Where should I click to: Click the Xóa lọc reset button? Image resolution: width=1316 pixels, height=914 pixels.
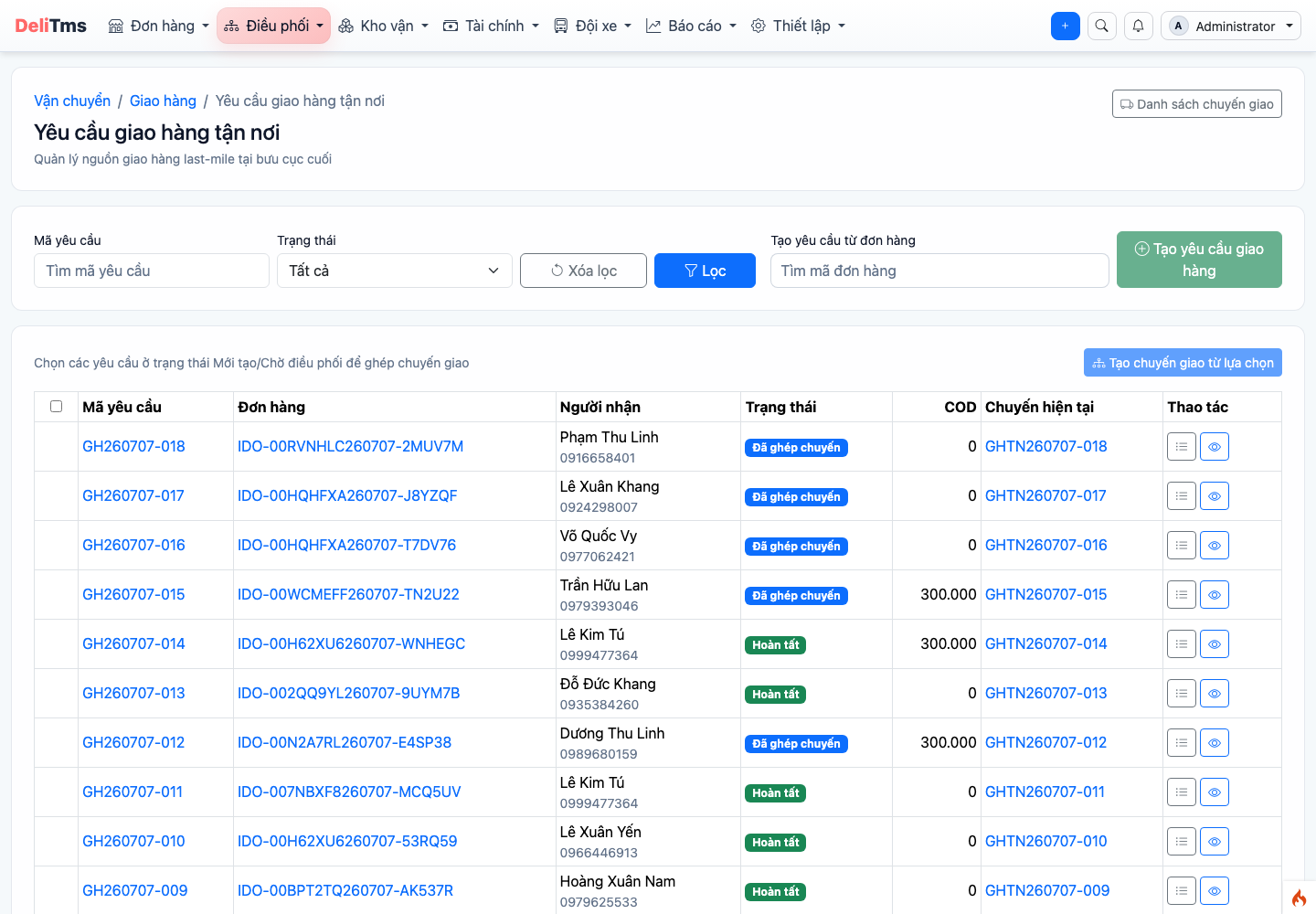pyautogui.click(x=583, y=271)
